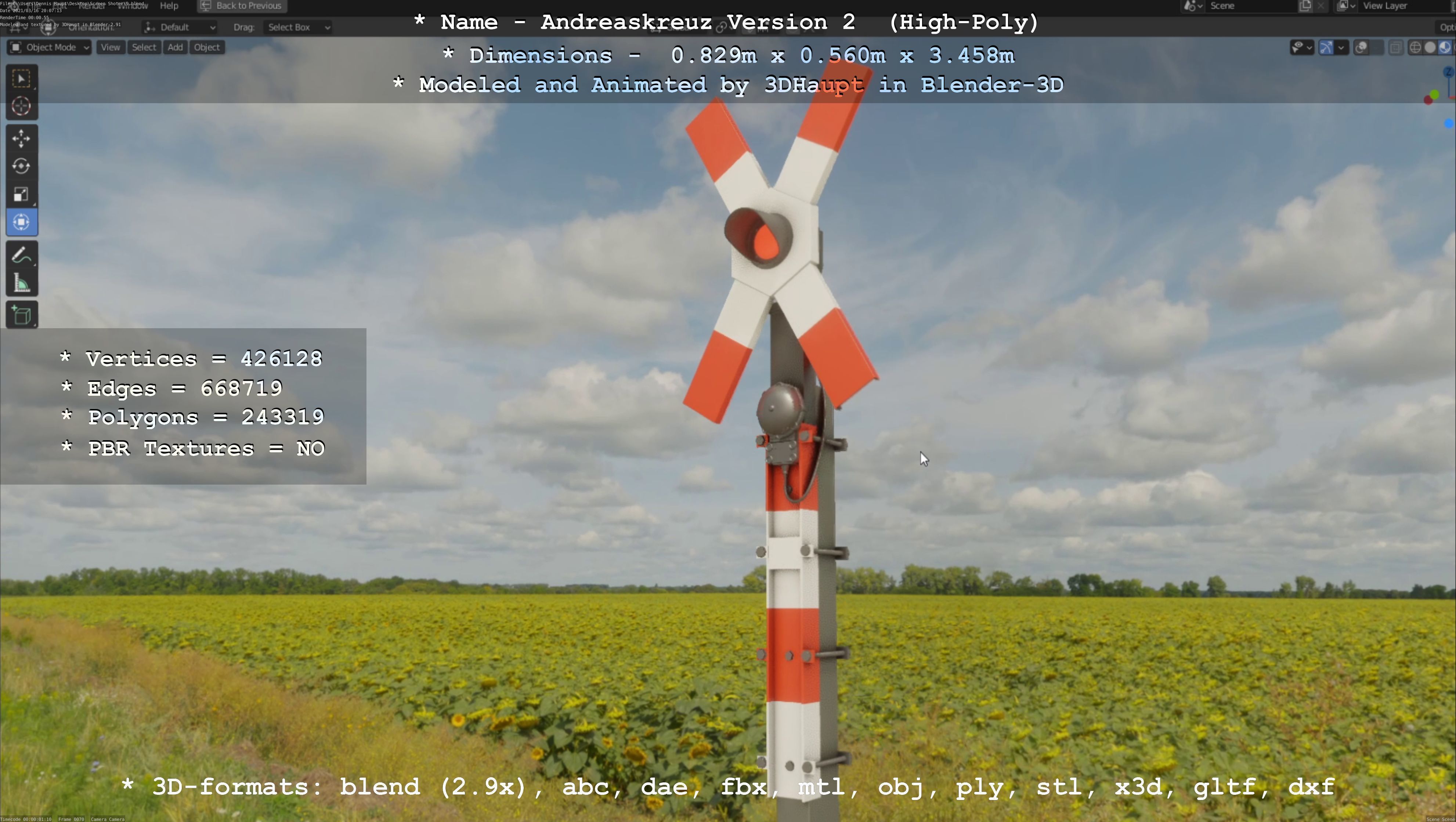Click the green Y axis gizmo dot

coord(1435,95)
